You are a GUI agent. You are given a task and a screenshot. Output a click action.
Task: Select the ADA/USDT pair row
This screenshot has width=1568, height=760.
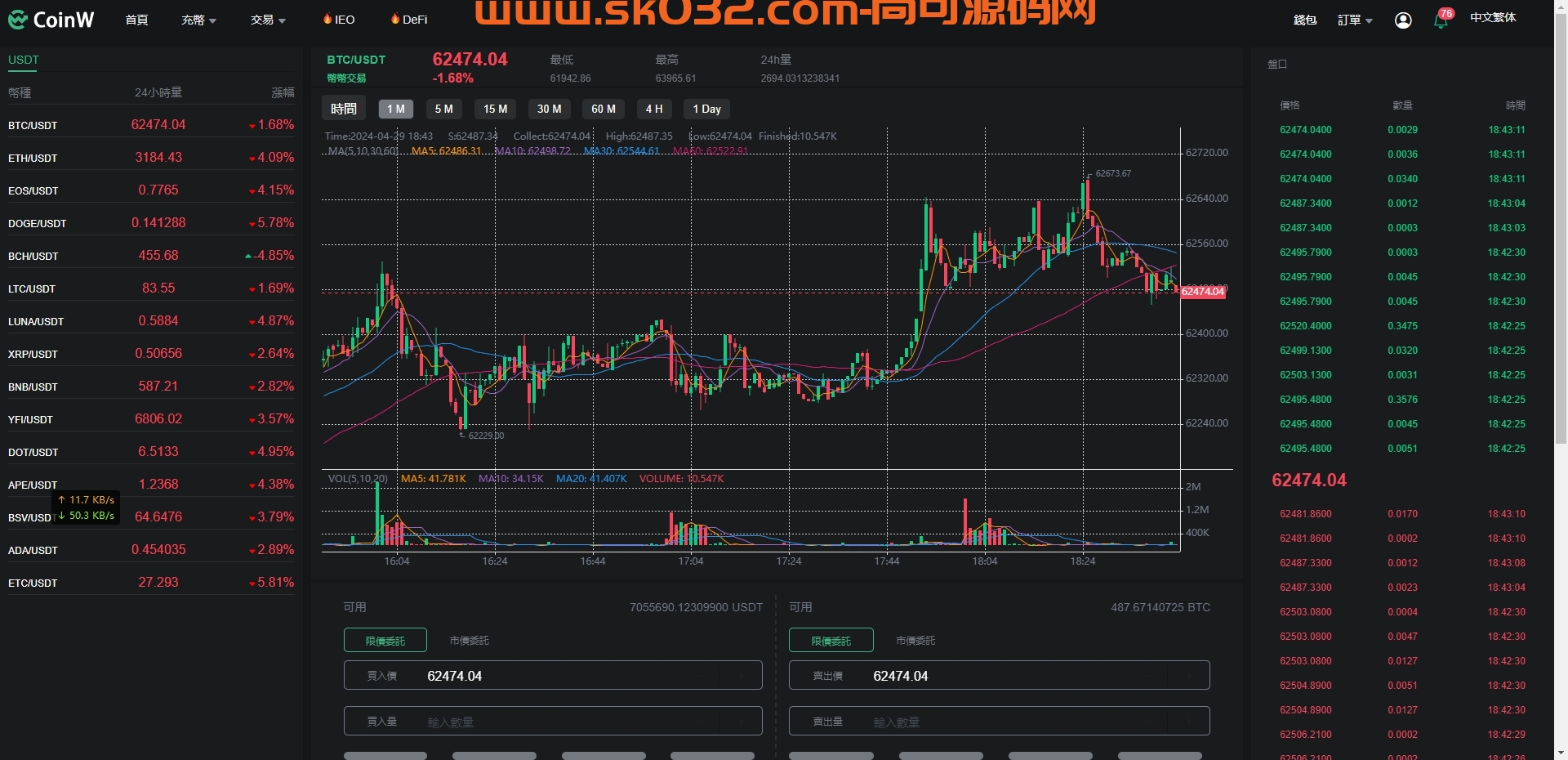tap(151, 550)
